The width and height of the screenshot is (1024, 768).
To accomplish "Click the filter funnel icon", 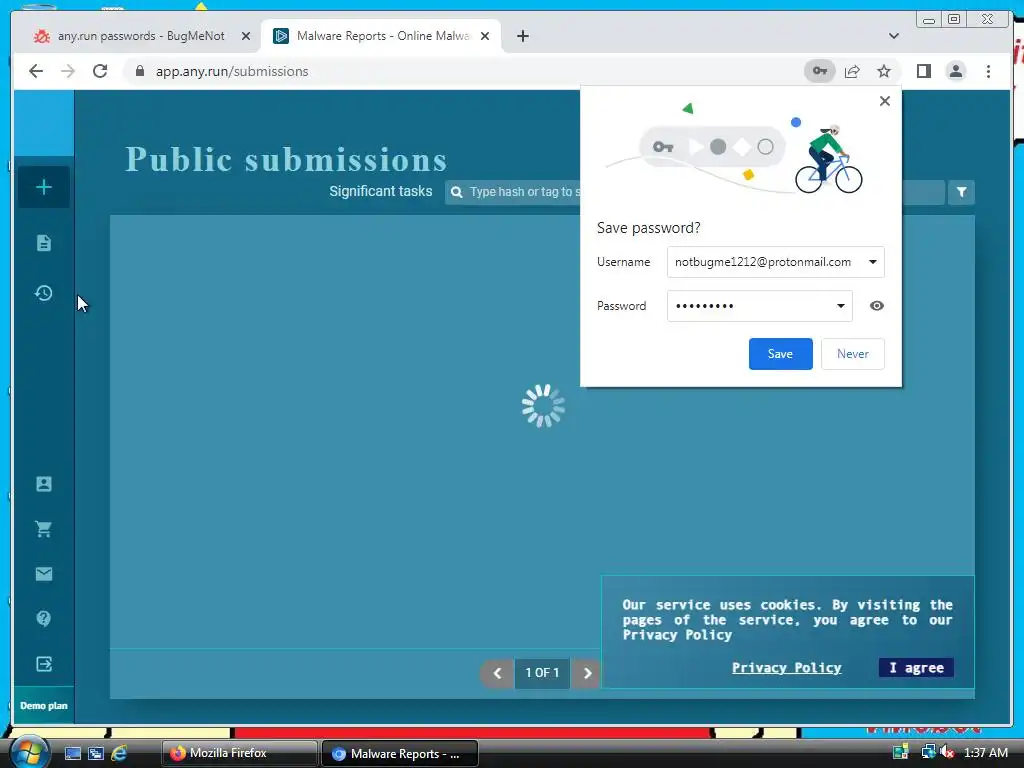I will click(x=961, y=192).
